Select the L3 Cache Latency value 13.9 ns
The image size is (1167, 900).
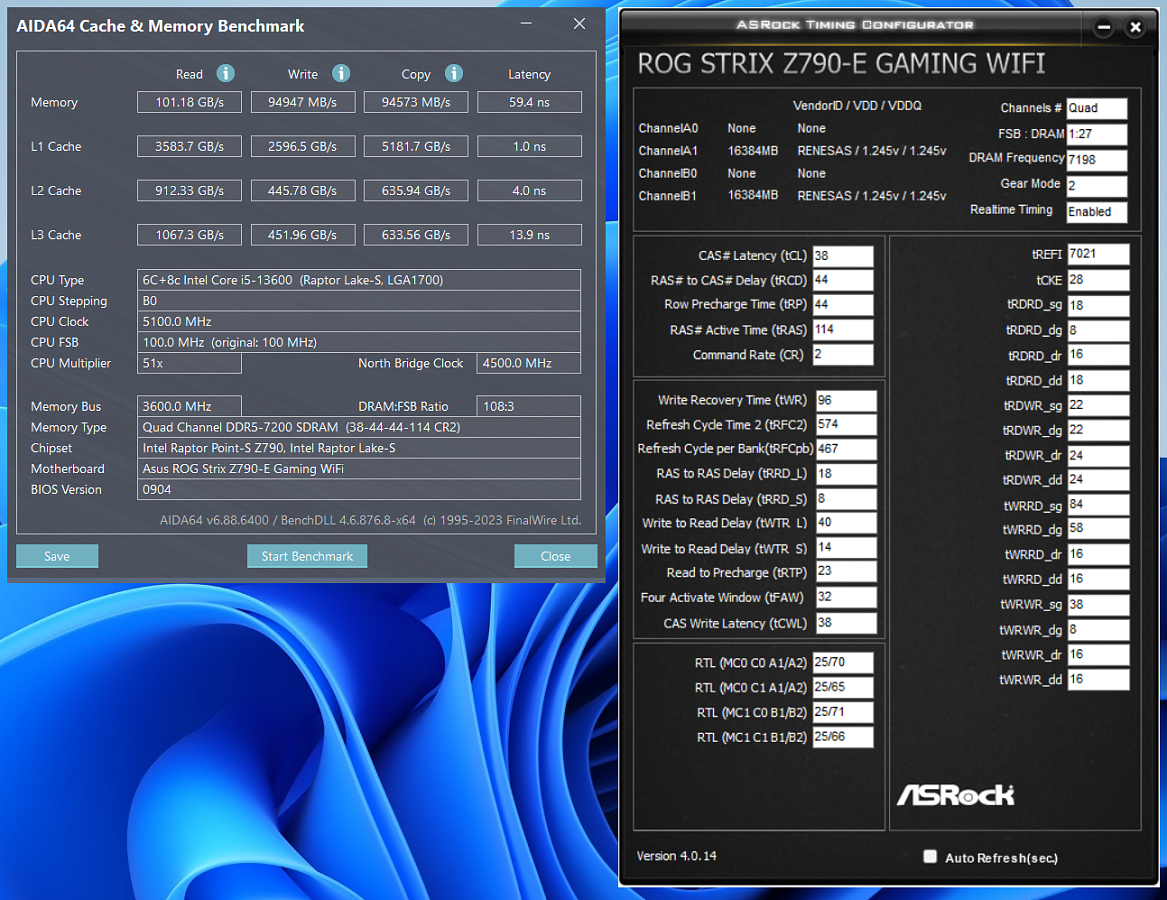(529, 235)
